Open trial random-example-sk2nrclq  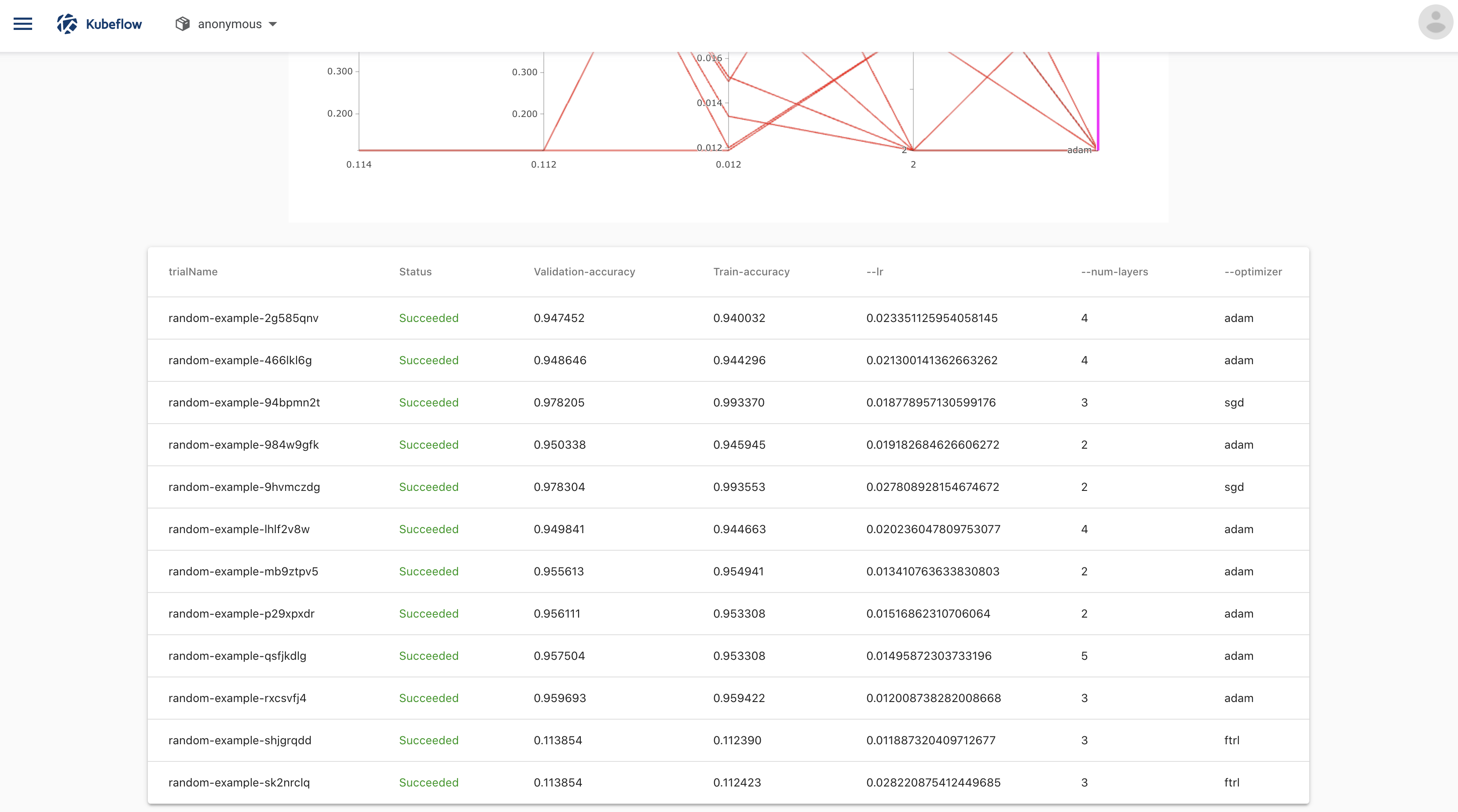pyautogui.click(x=239, y=782)
